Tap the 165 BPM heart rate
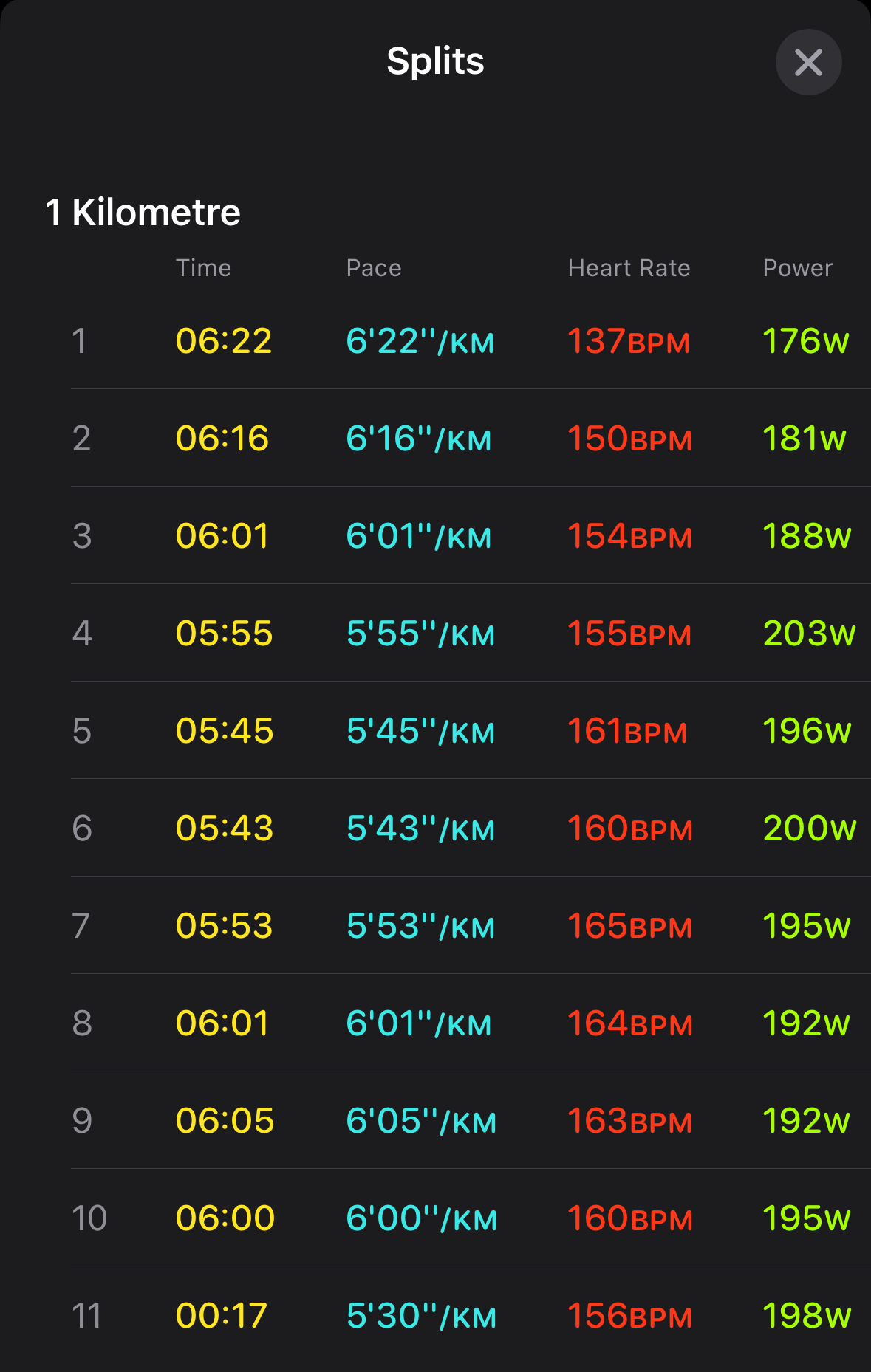871x1372 pixels. tap(629, 926)
